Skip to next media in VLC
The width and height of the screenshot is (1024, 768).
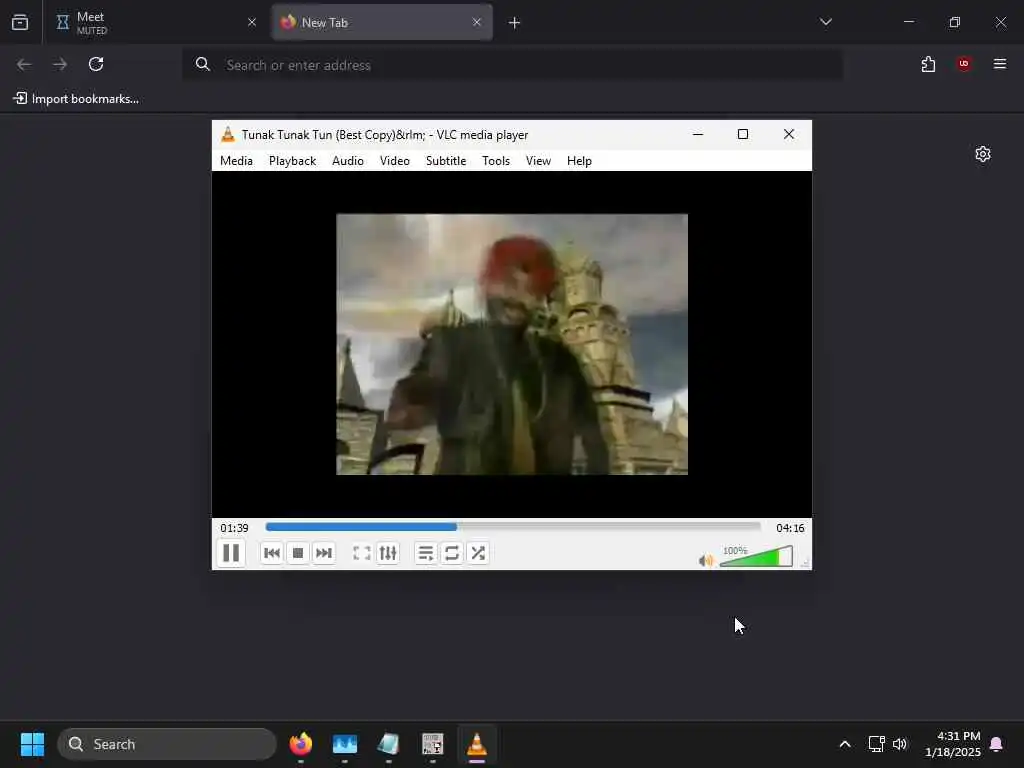click(324, 553)
